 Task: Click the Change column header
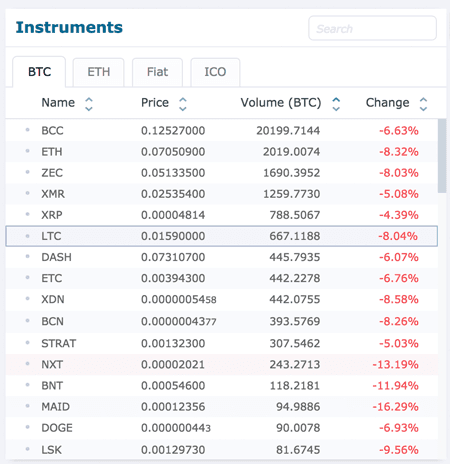coord(388,103)
